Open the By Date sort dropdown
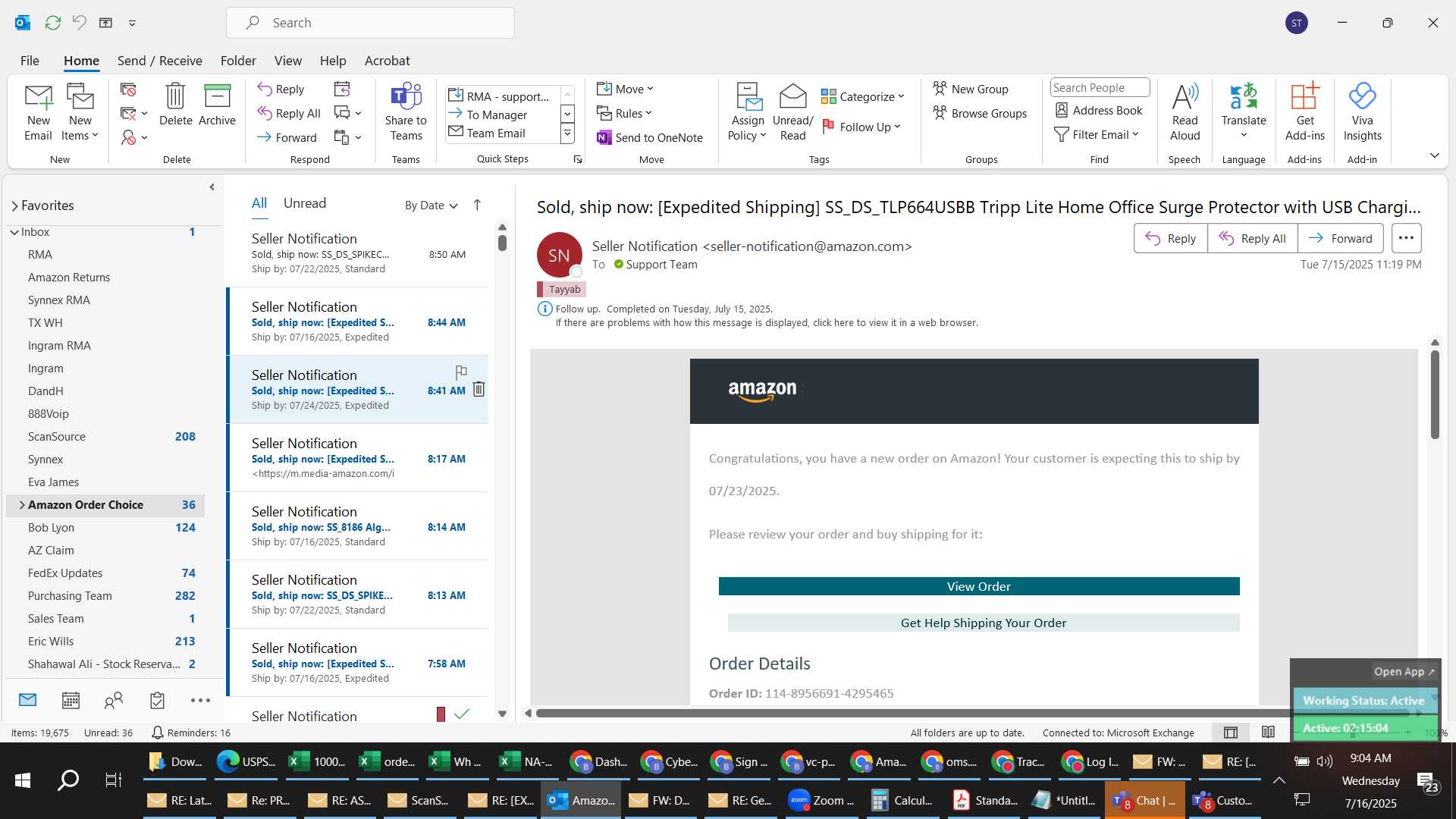 point(431,205)
